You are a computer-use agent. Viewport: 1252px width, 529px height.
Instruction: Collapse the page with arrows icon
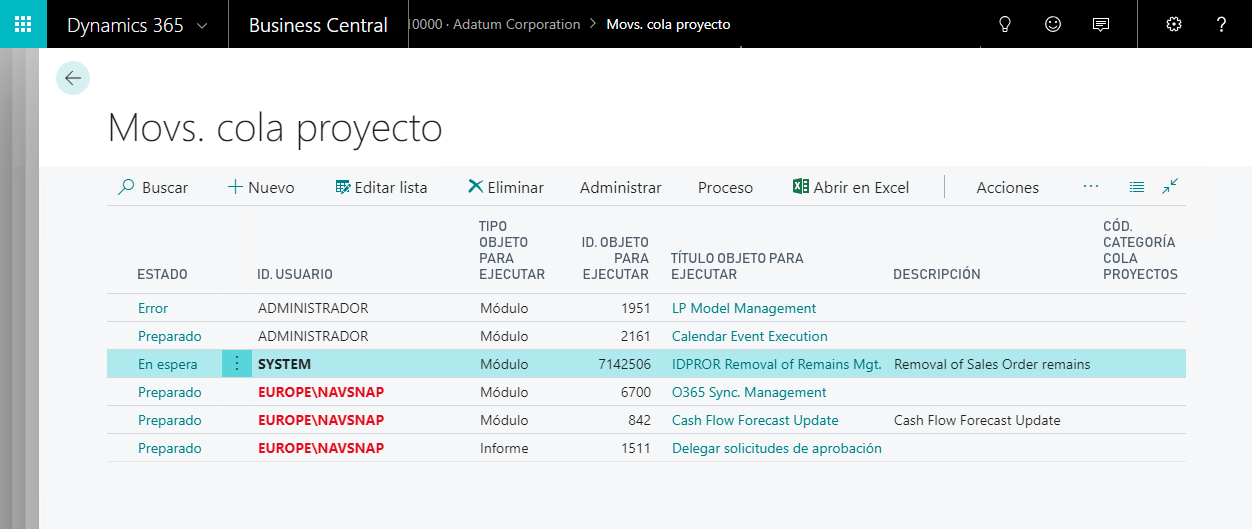click(x=1170, y=187)
